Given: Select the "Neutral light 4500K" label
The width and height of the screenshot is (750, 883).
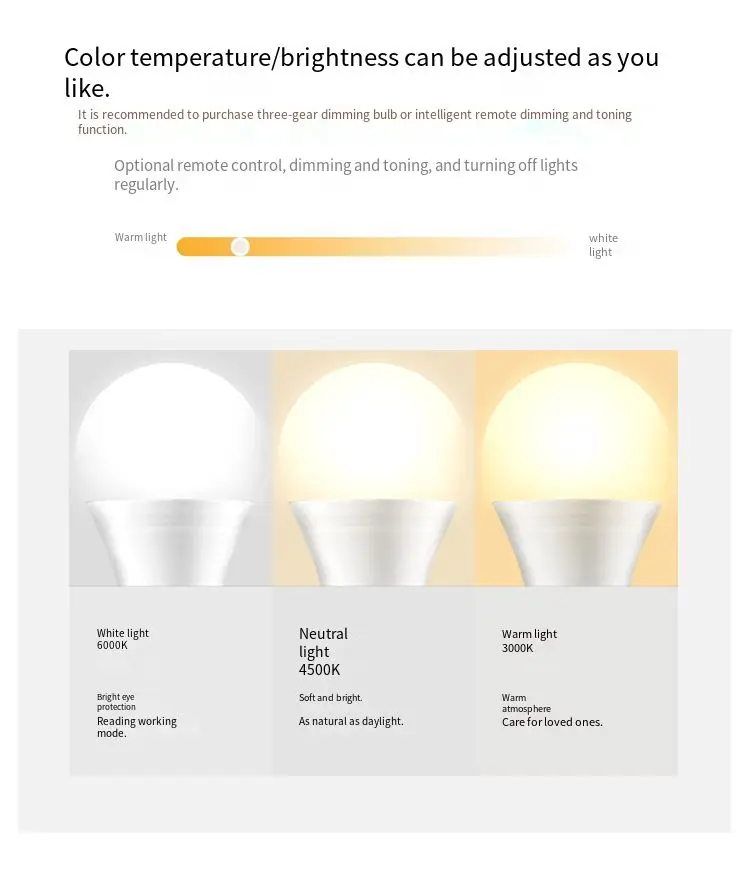Looking at the screenshot, I should coord(323,651).
